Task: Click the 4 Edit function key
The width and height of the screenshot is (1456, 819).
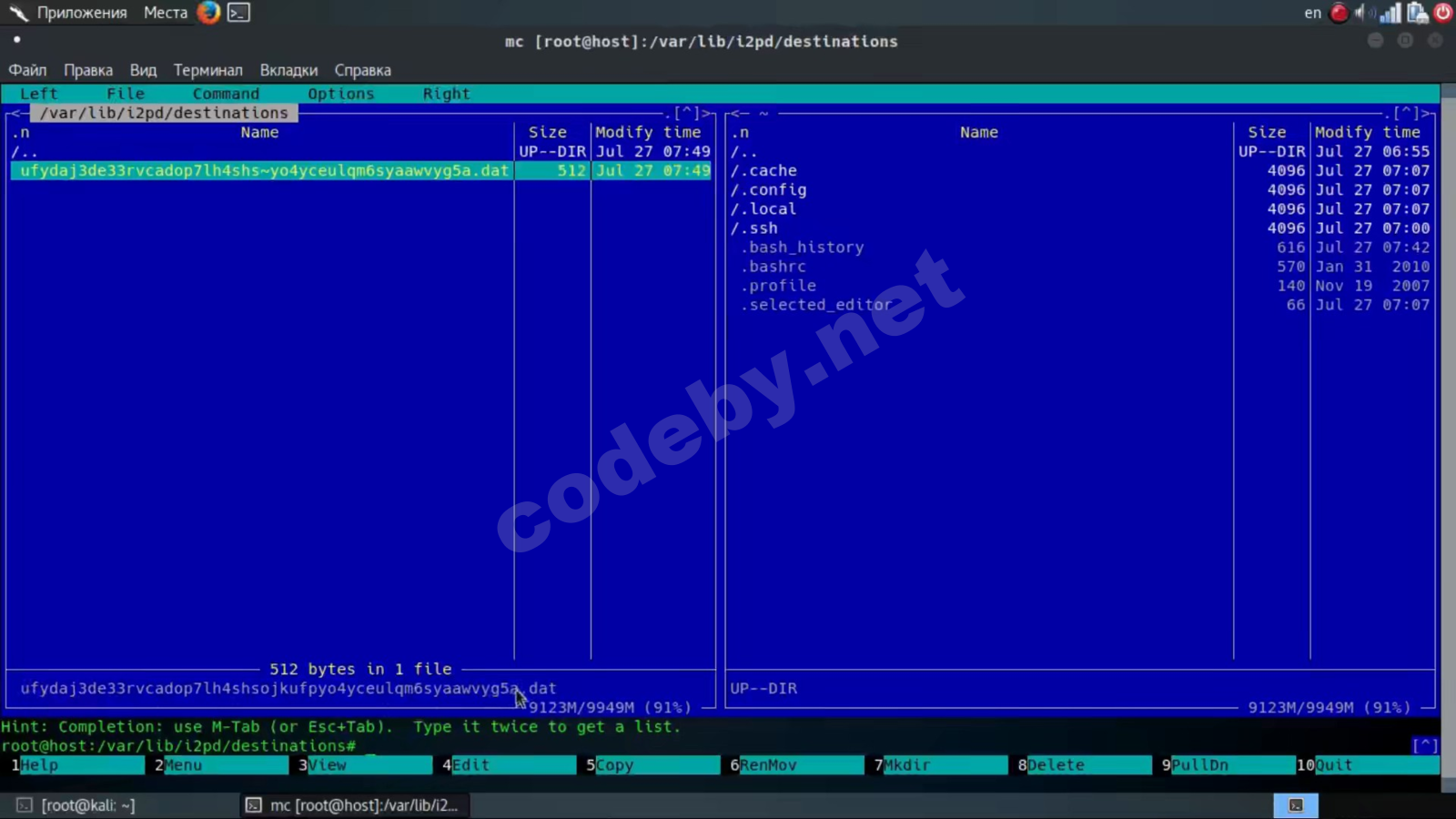Action: 509,765
